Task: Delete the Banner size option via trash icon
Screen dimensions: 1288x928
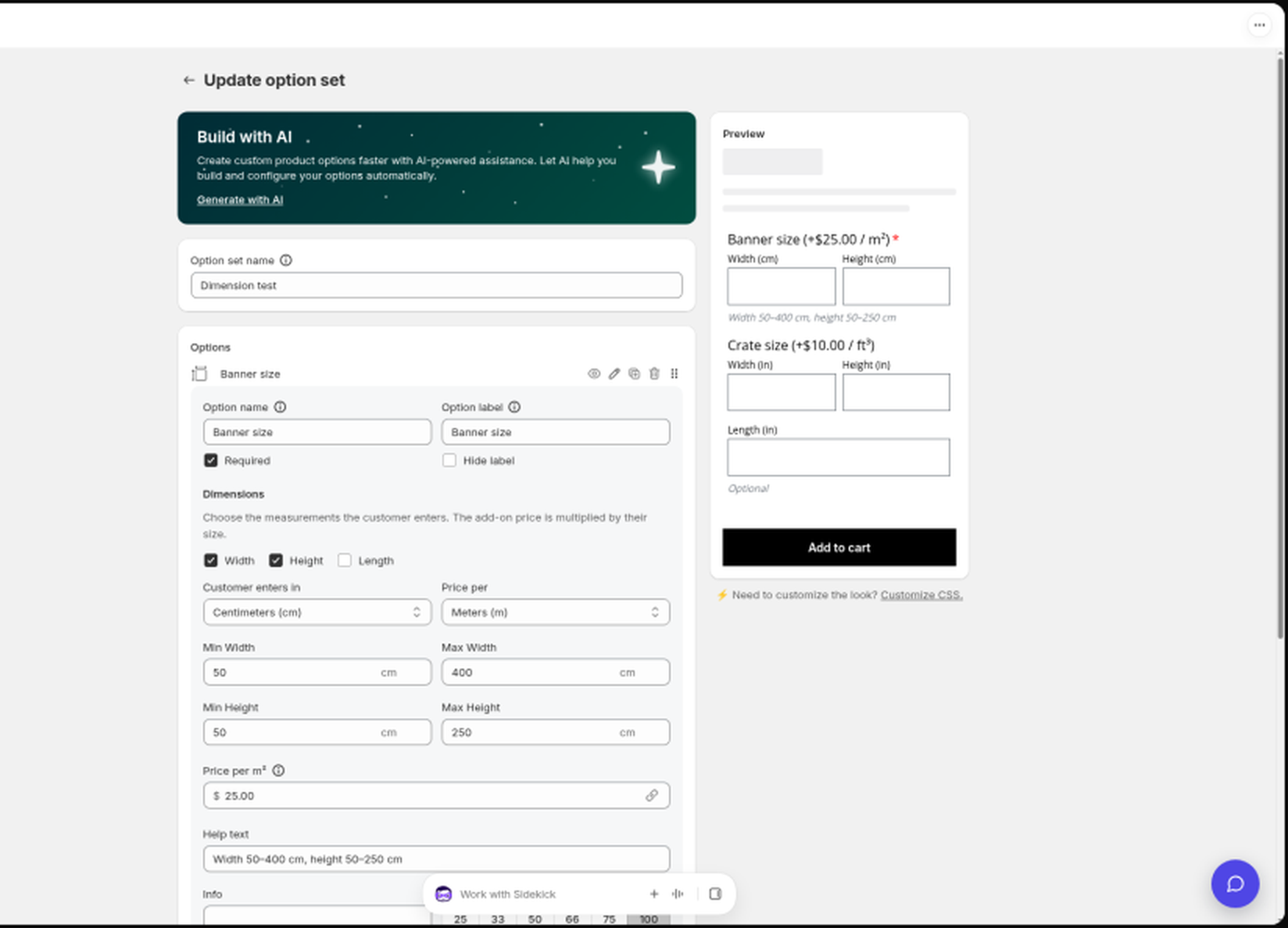Action: pyautogui.click(x=654, y=373)
